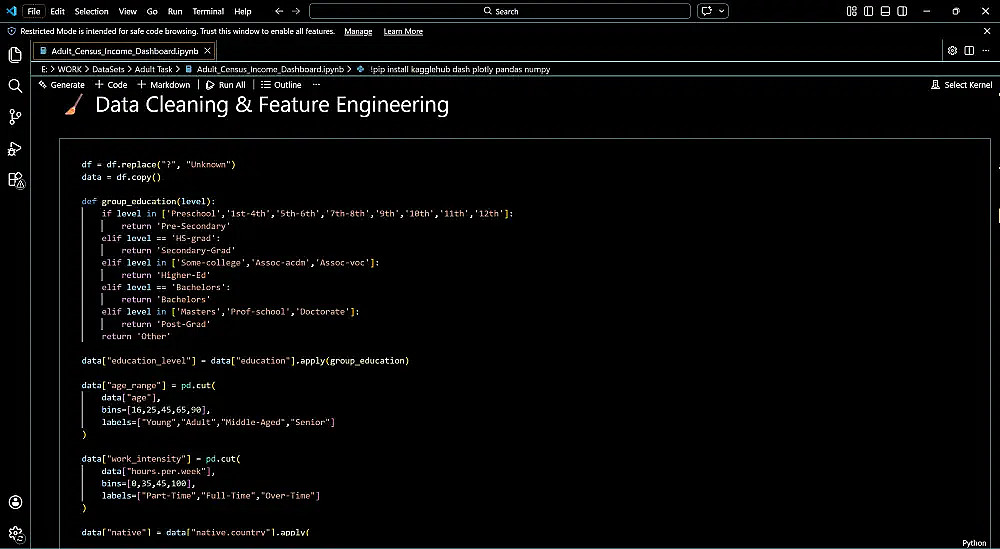Open the Accounts menu icon
This screenshot has width=1000, height=549.
pyautogui.click(x=15, y=502)
